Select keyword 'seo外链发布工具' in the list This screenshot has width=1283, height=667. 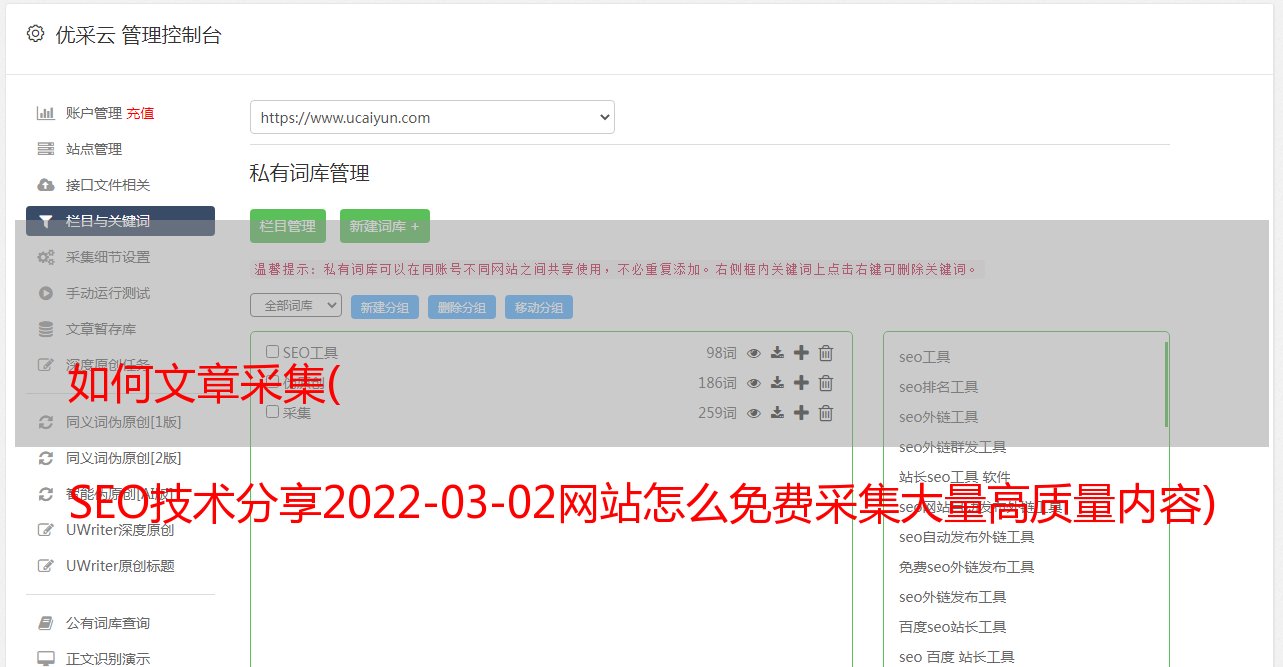tap(953, 597)
